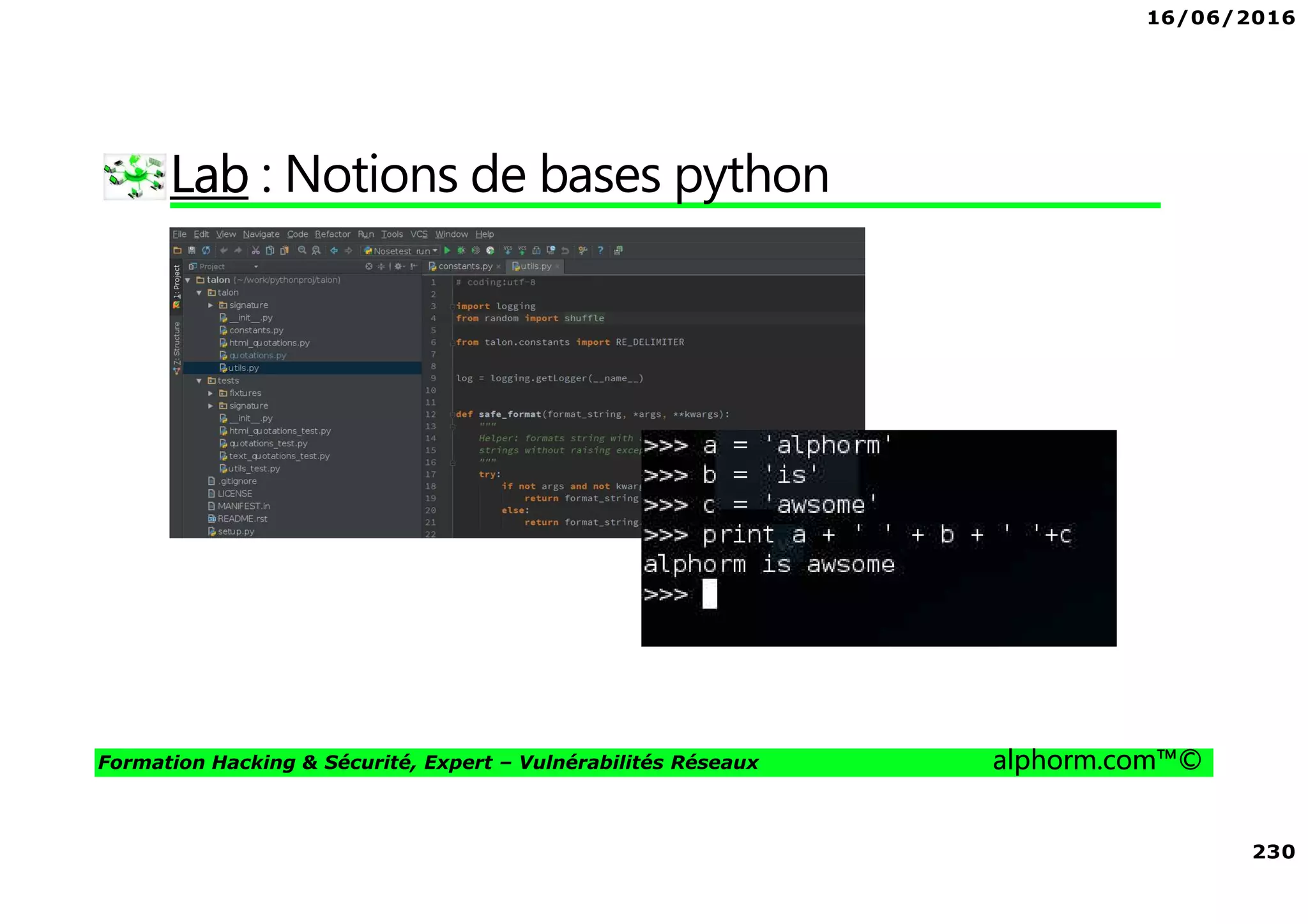Navigate Back with blue left arrow

(334, 250)
